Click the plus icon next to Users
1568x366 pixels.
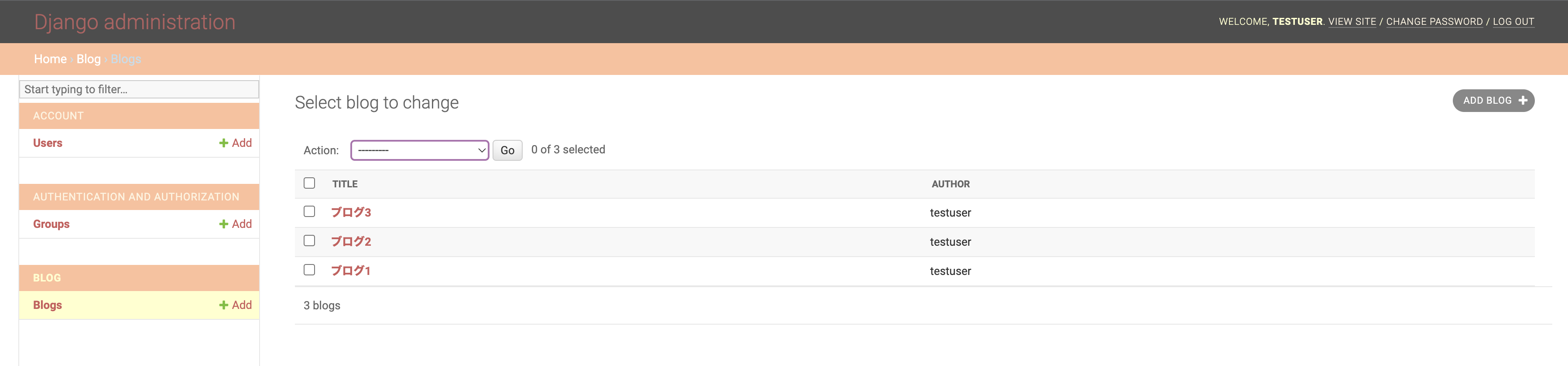[223, 143]
